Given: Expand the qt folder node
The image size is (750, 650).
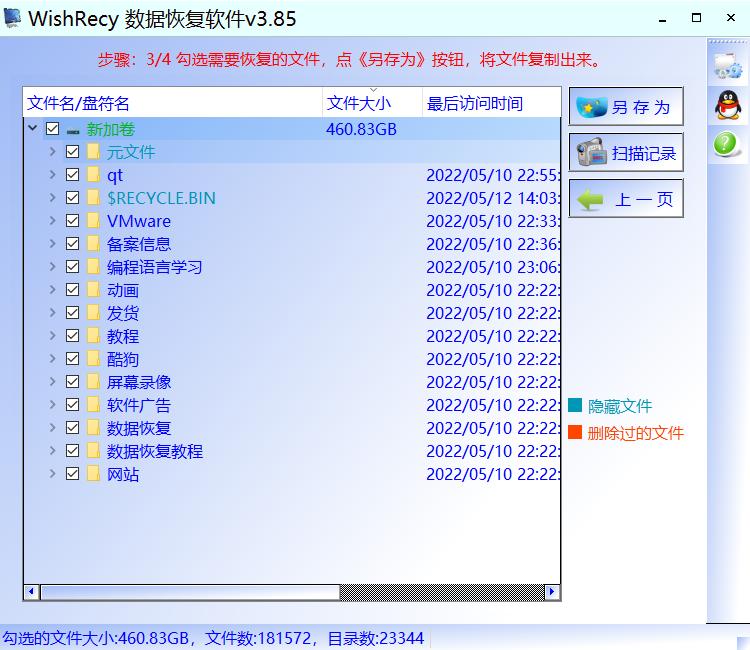Looking at the screenshot, I should click(x=53, y=175).
